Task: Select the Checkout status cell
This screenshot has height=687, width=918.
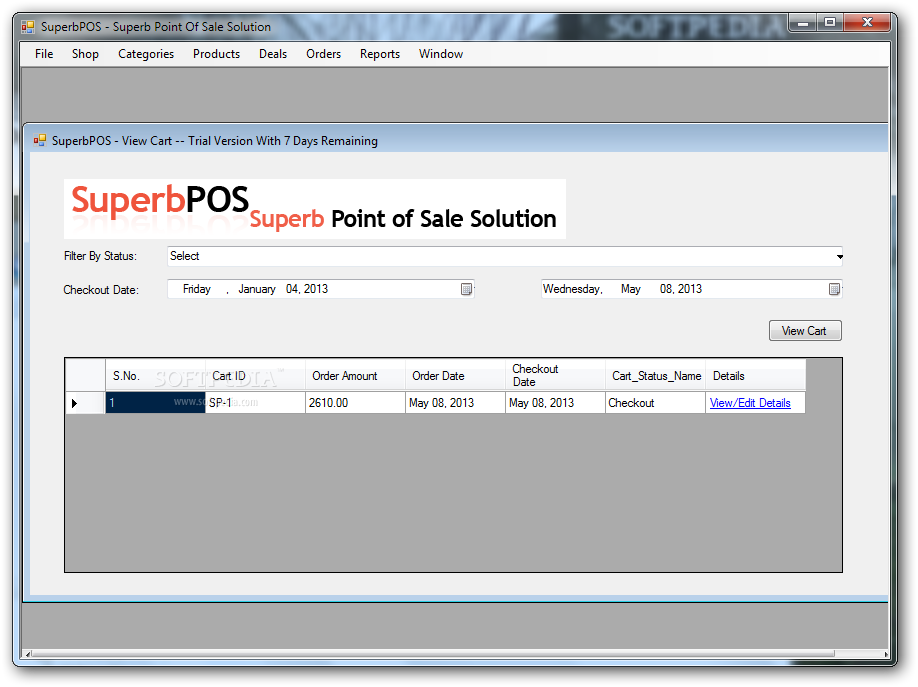Action: pyautogui.click(x=655, y=403)
